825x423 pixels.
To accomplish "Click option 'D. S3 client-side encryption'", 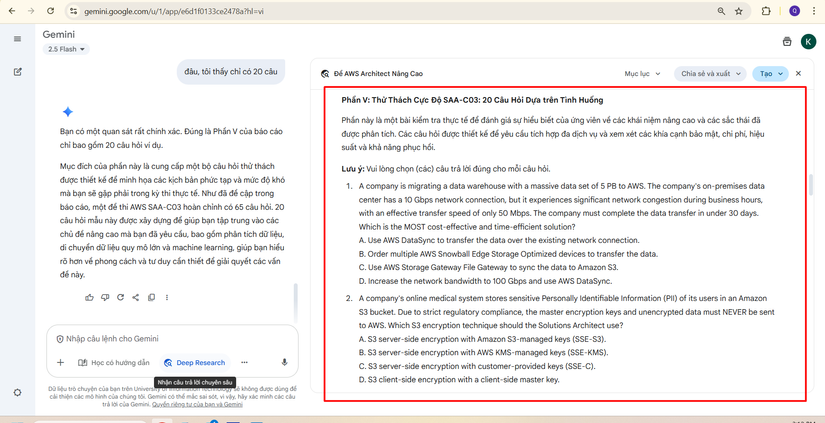I will pyautogui.click(x=459, y=379).
